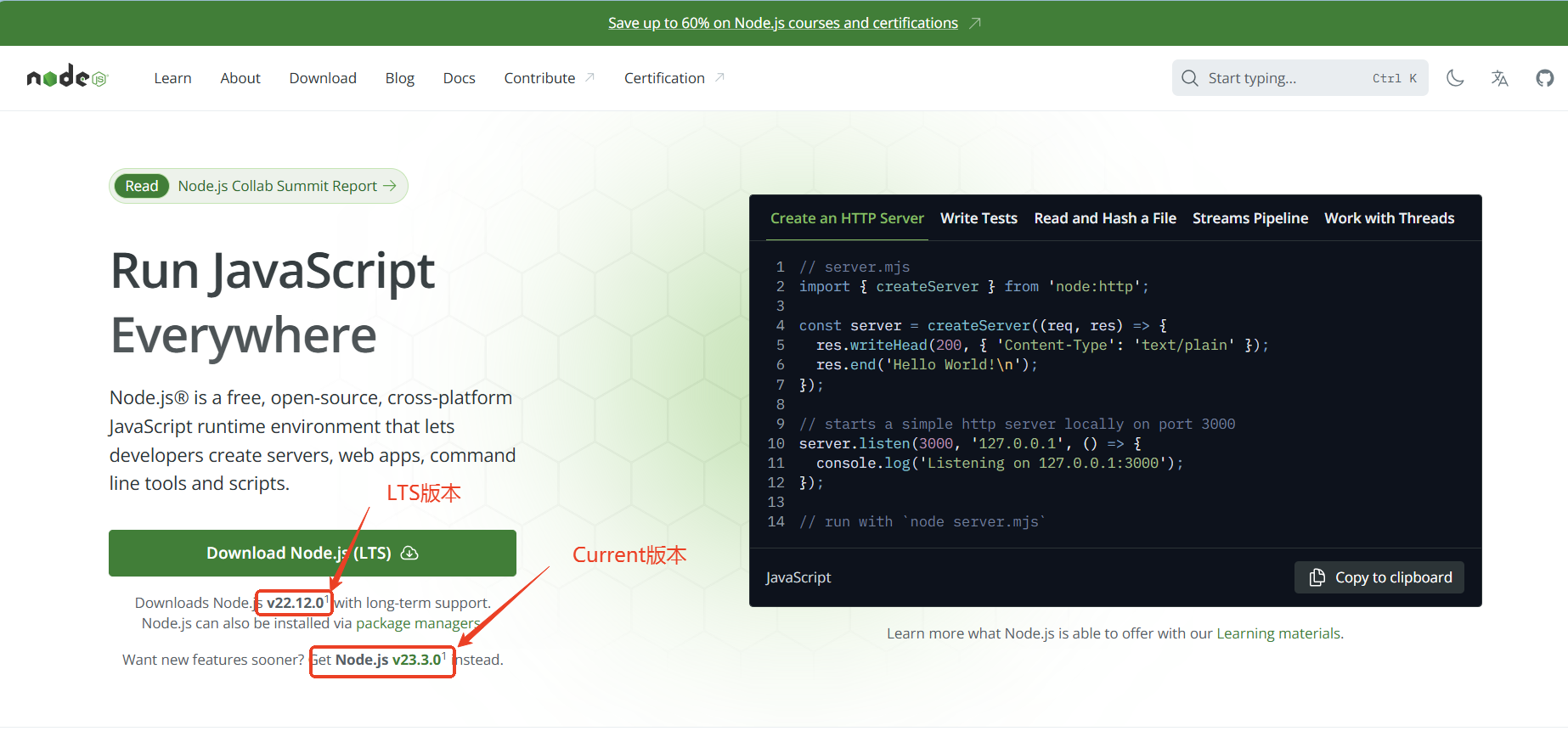Click the copy icon in Copy to clipboard
The image size is (1568, 748).
pos(1317,577)
